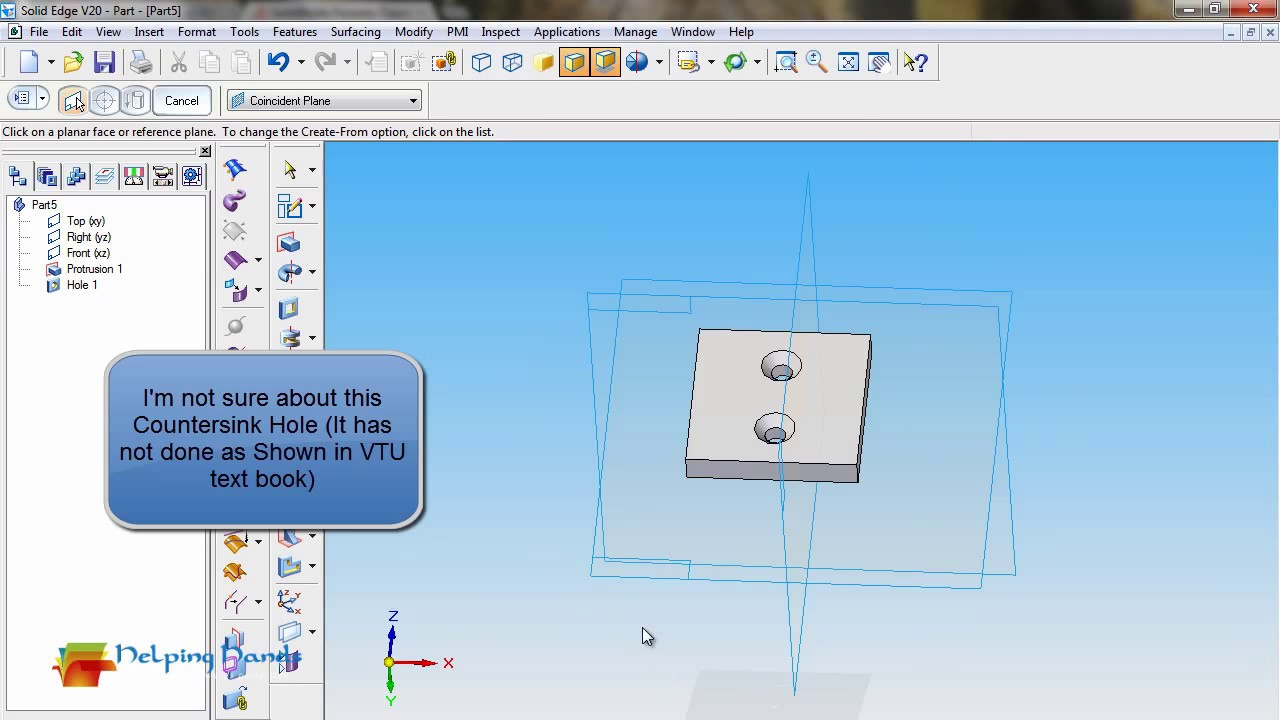Viewport: 1280px width, 720px height.
Task: Switch to visible and hidden edges display
Action: [x=512, y=62]
